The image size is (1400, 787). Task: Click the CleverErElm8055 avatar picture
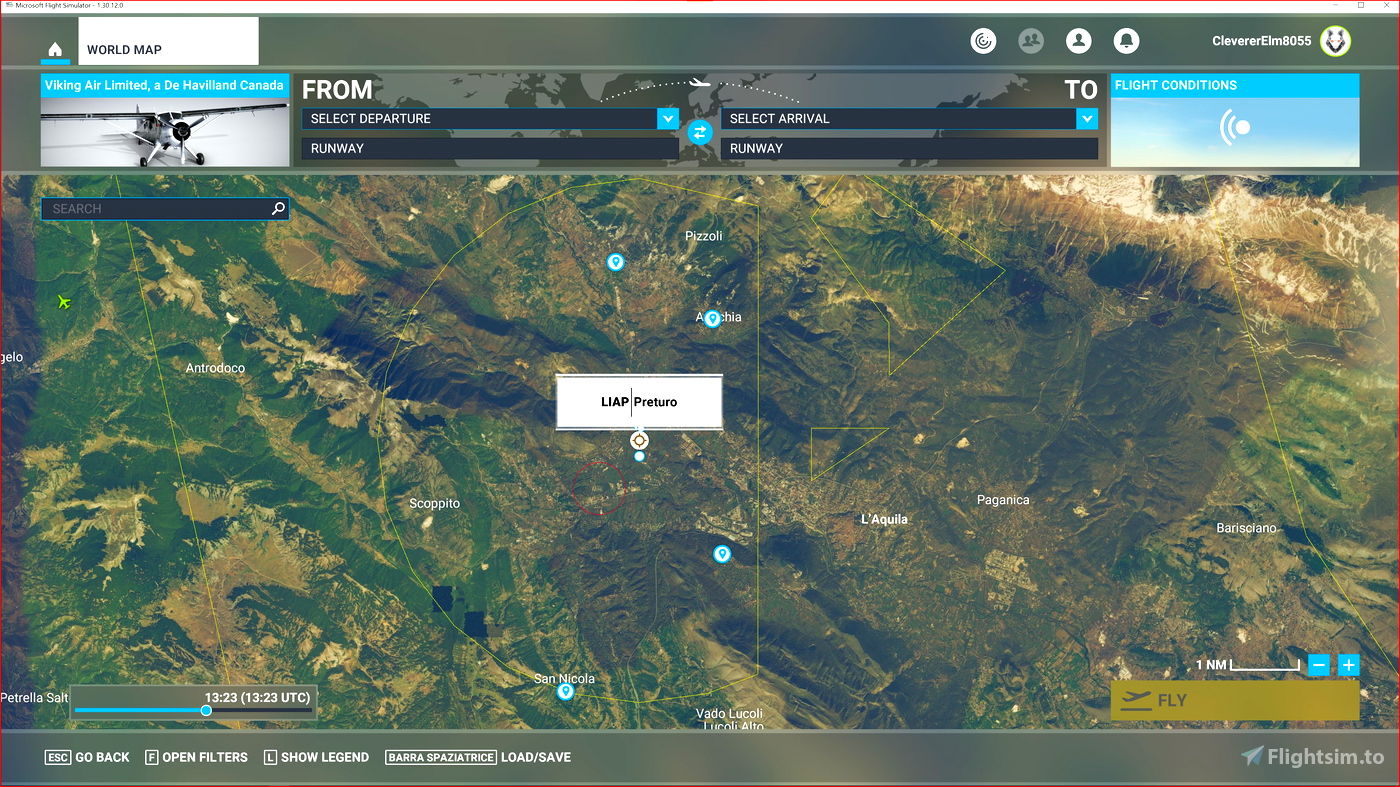[1335, 41]
